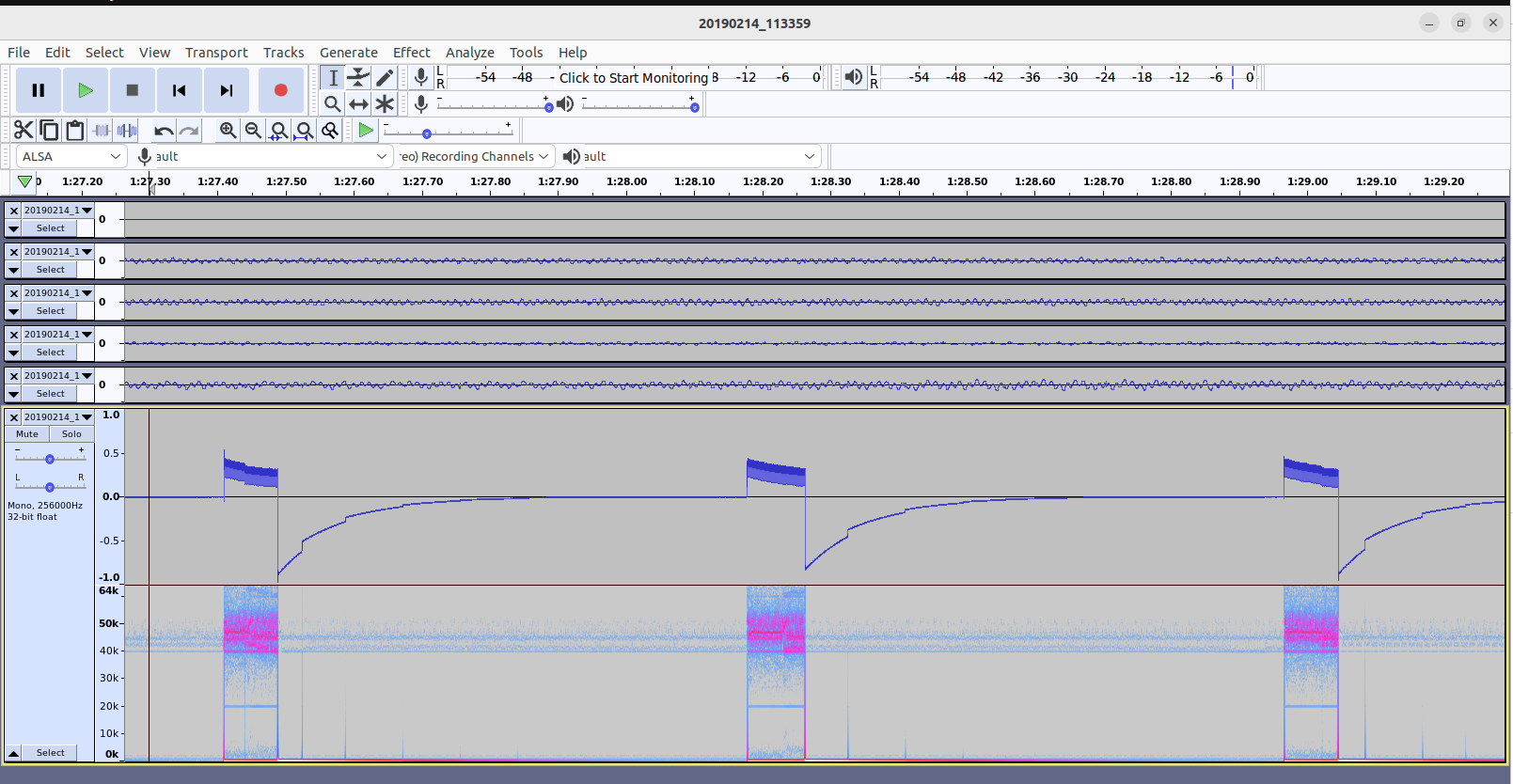
Task: Open the Recording Channels dropdown
Action: click(x=474, y=156)
